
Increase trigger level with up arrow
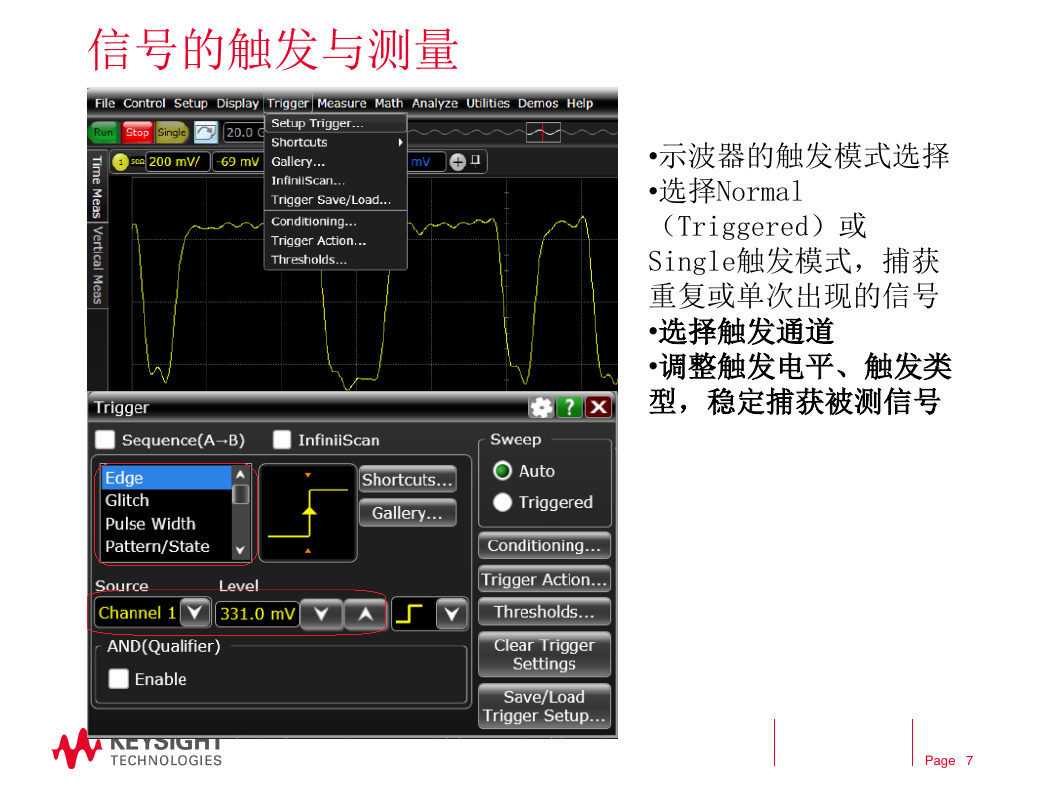(x=366, y=613)
